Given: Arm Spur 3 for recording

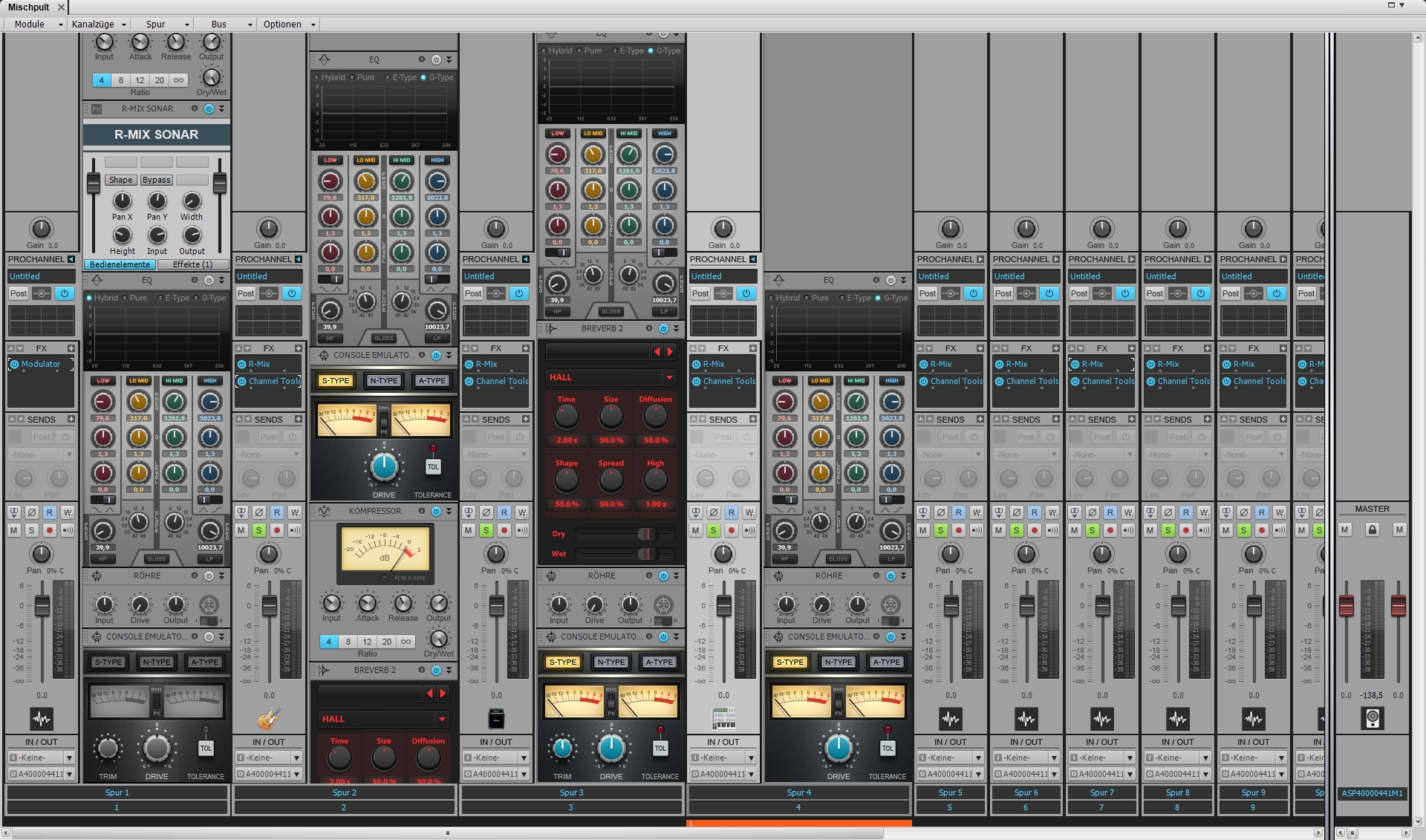Looking at the screenshot, I should click(x=504, y=530).
